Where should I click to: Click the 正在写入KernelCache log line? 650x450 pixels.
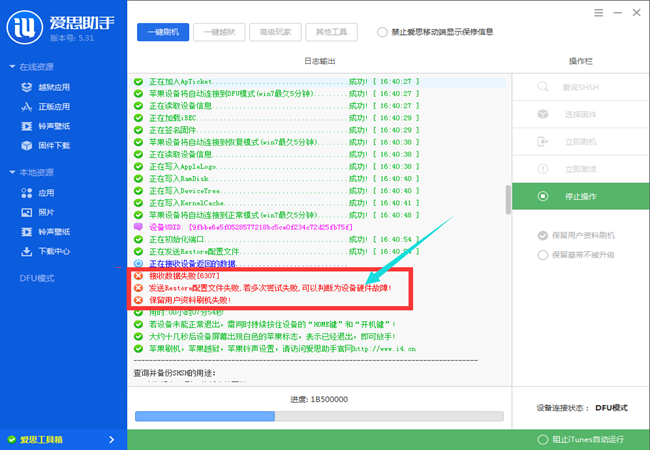coord(284,203)
